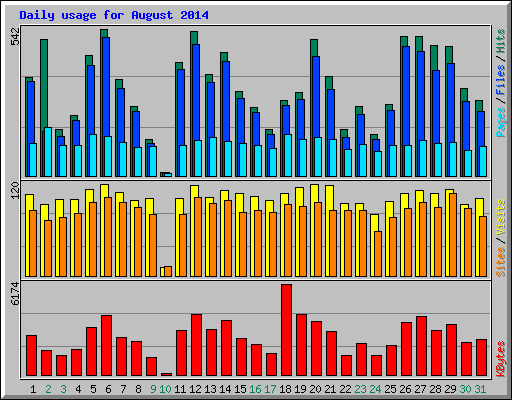Click the 'Visits' legend label

[x=501, y=217]
